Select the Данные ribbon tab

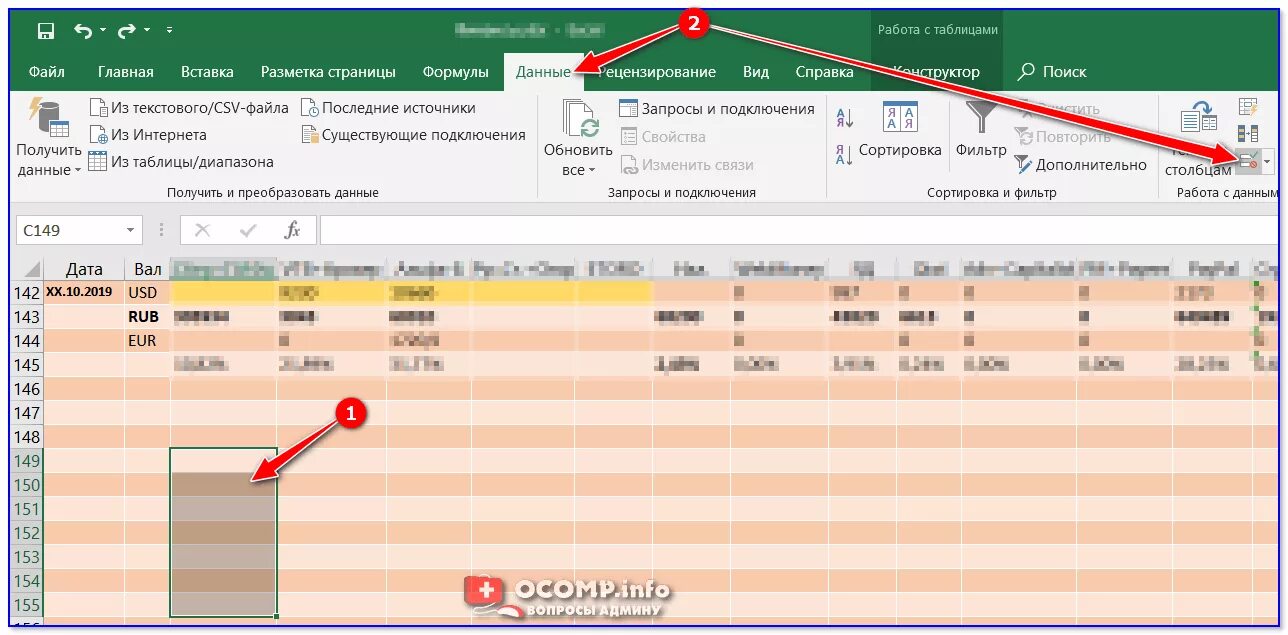(543, 72)
